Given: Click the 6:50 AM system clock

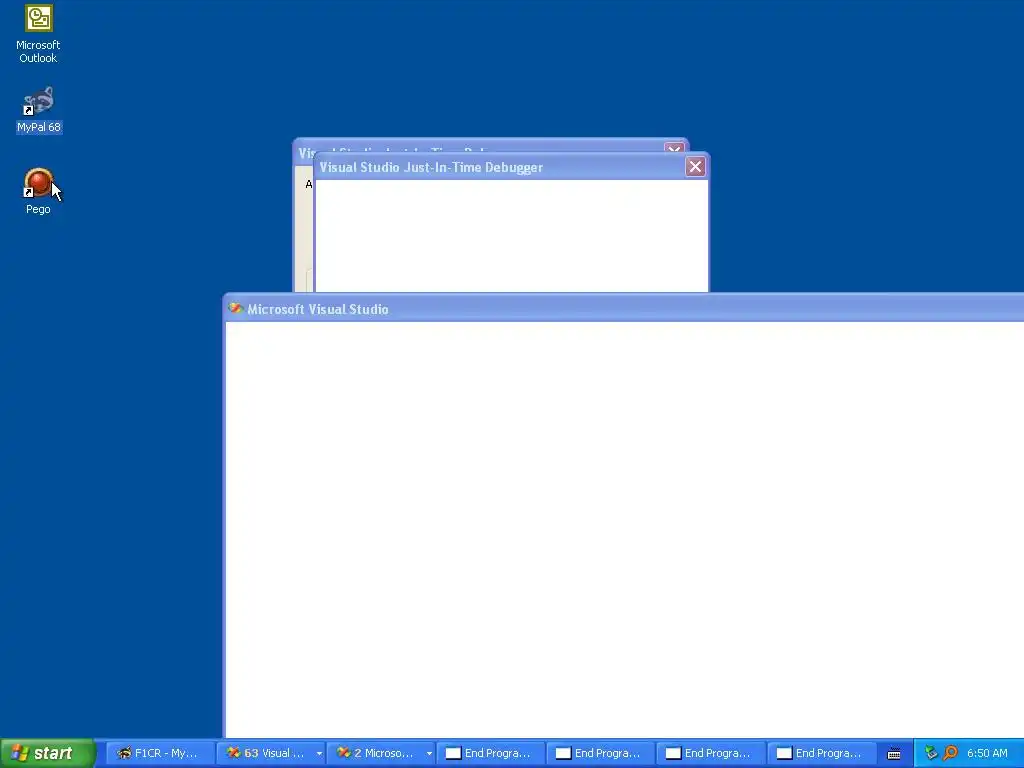Looking at the screenshot, I should (987, 753).
